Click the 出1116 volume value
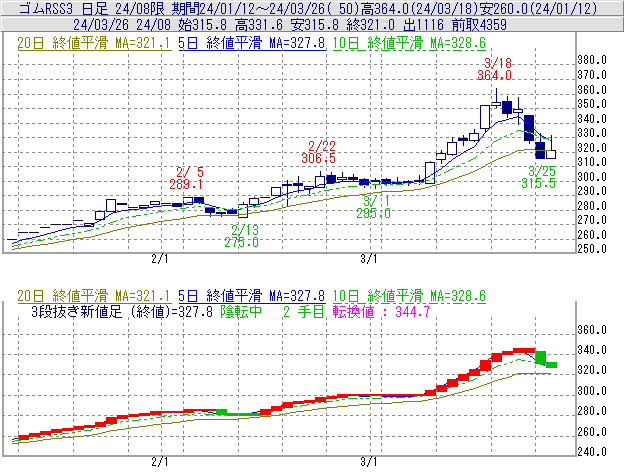 coord(423,25)
